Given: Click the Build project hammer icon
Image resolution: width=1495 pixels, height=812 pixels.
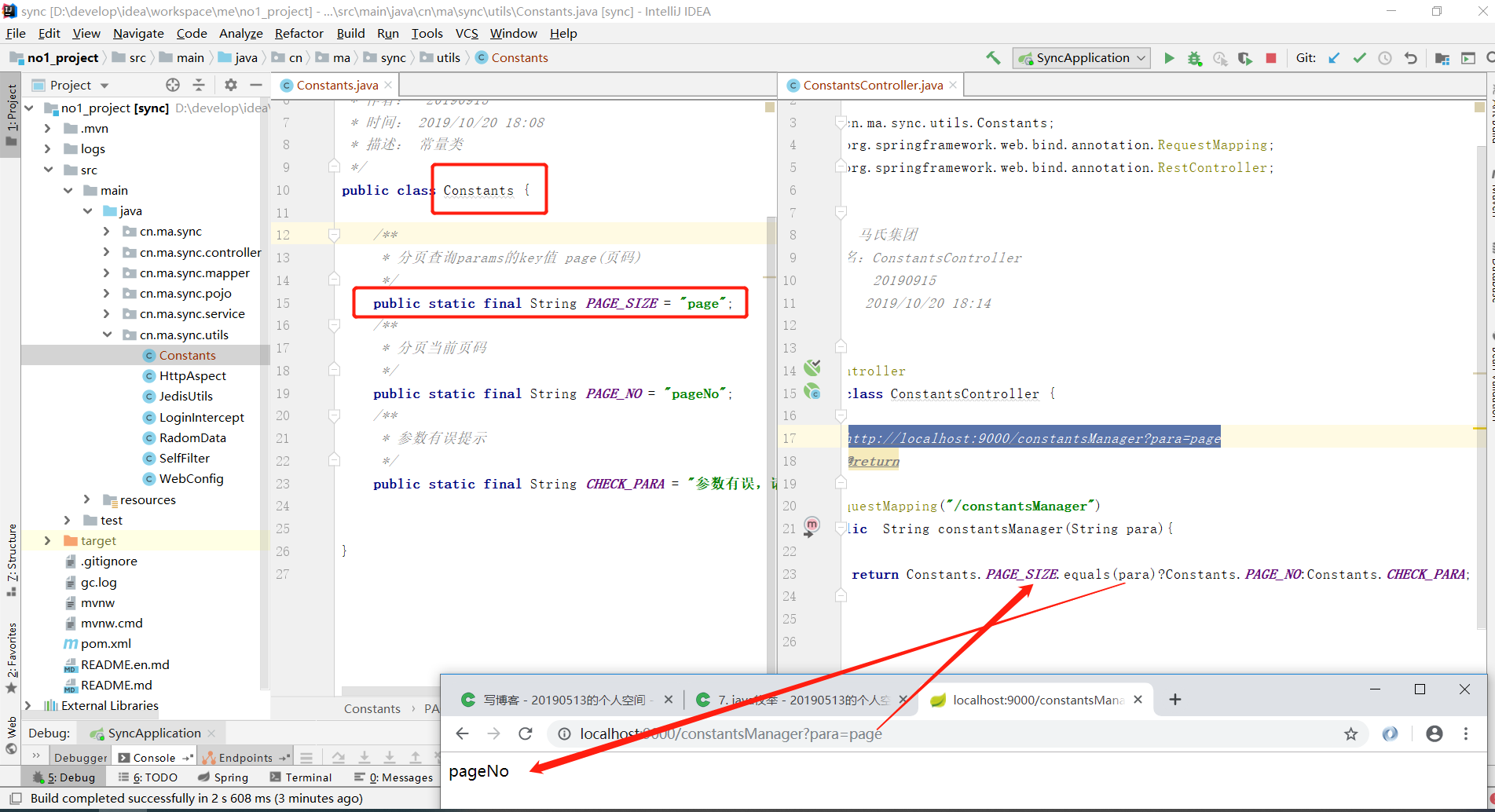Looking at the screenshot, I should click(993, 57).
